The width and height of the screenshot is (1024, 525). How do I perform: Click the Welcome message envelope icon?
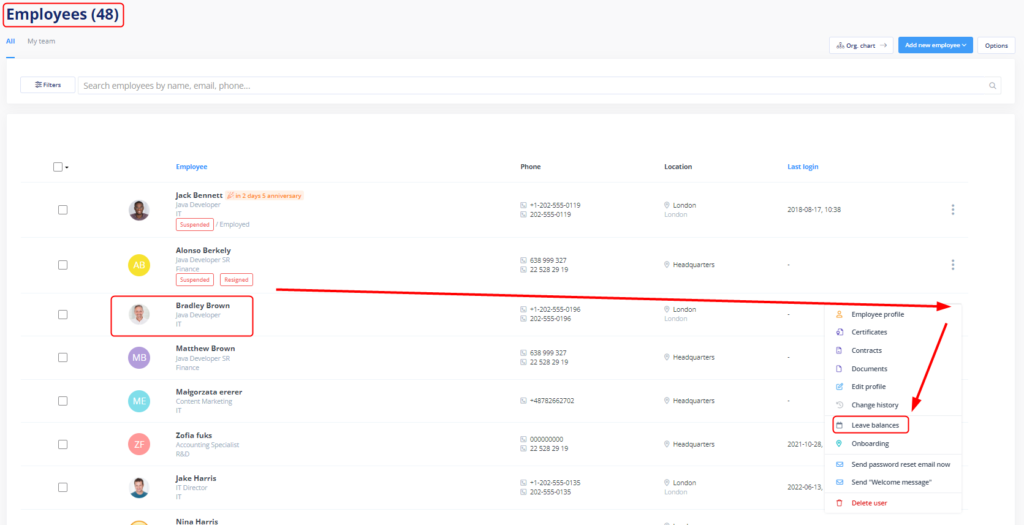(x=839, y=482)
